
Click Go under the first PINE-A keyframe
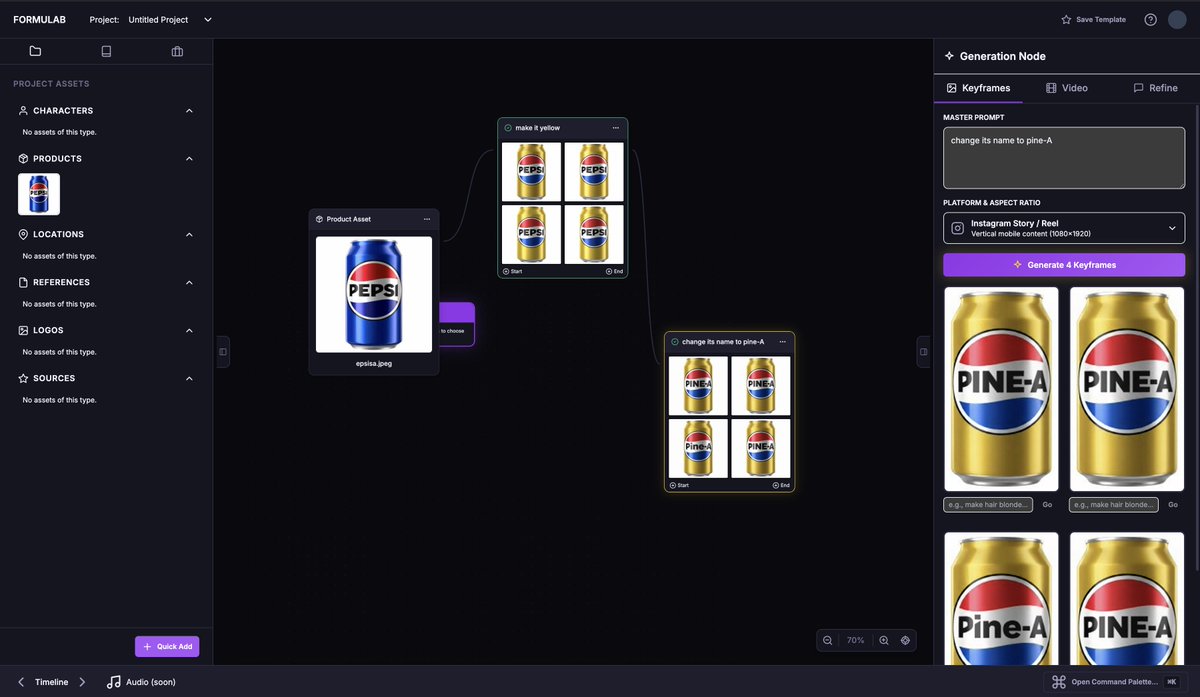(1047, 505)
